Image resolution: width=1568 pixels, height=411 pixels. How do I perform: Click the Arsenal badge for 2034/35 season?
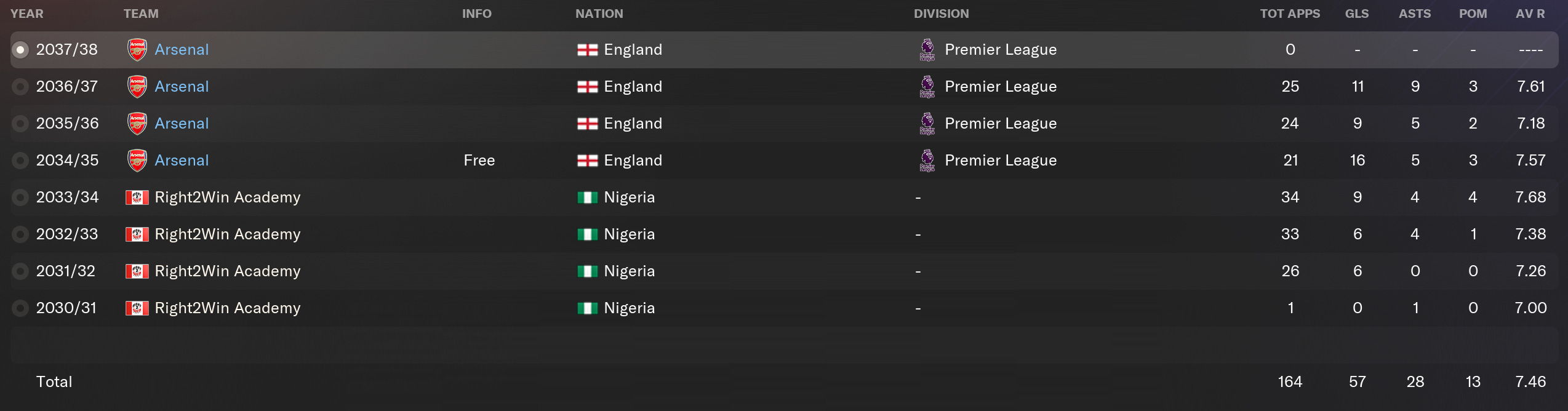137,161
